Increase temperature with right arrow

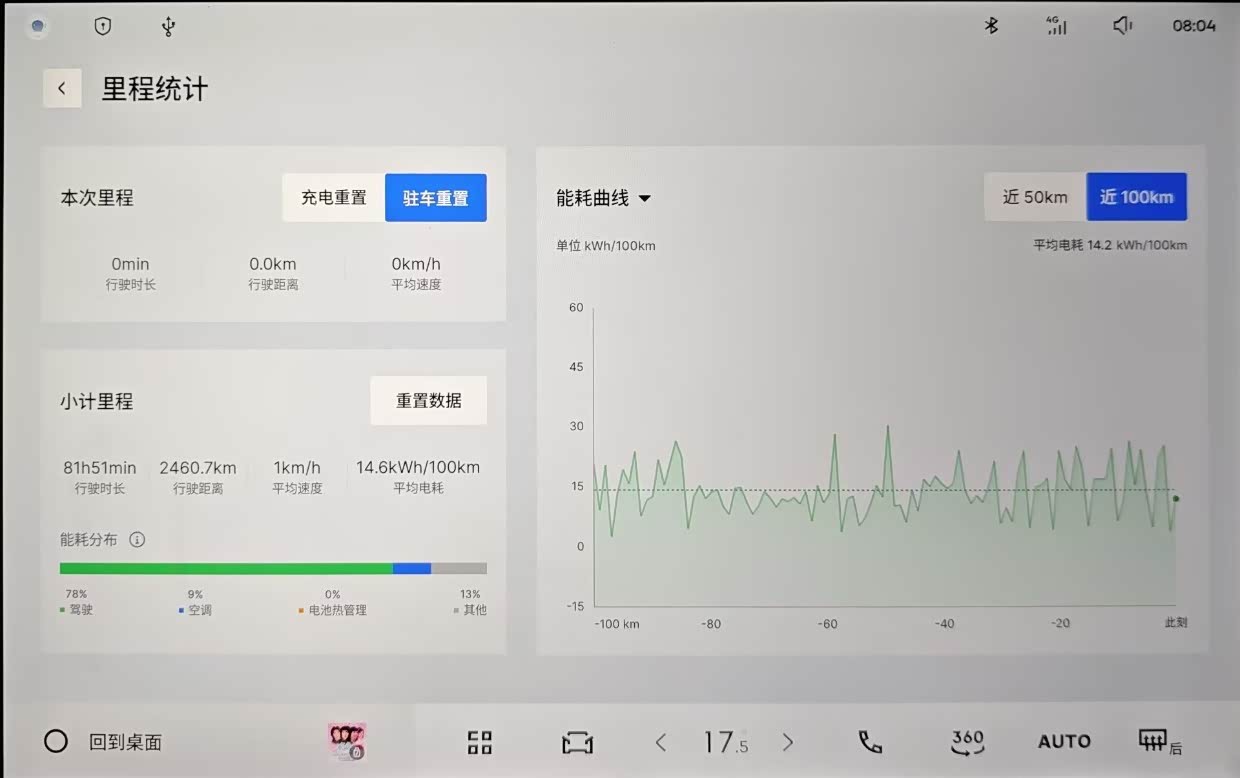tap(788, 742)
